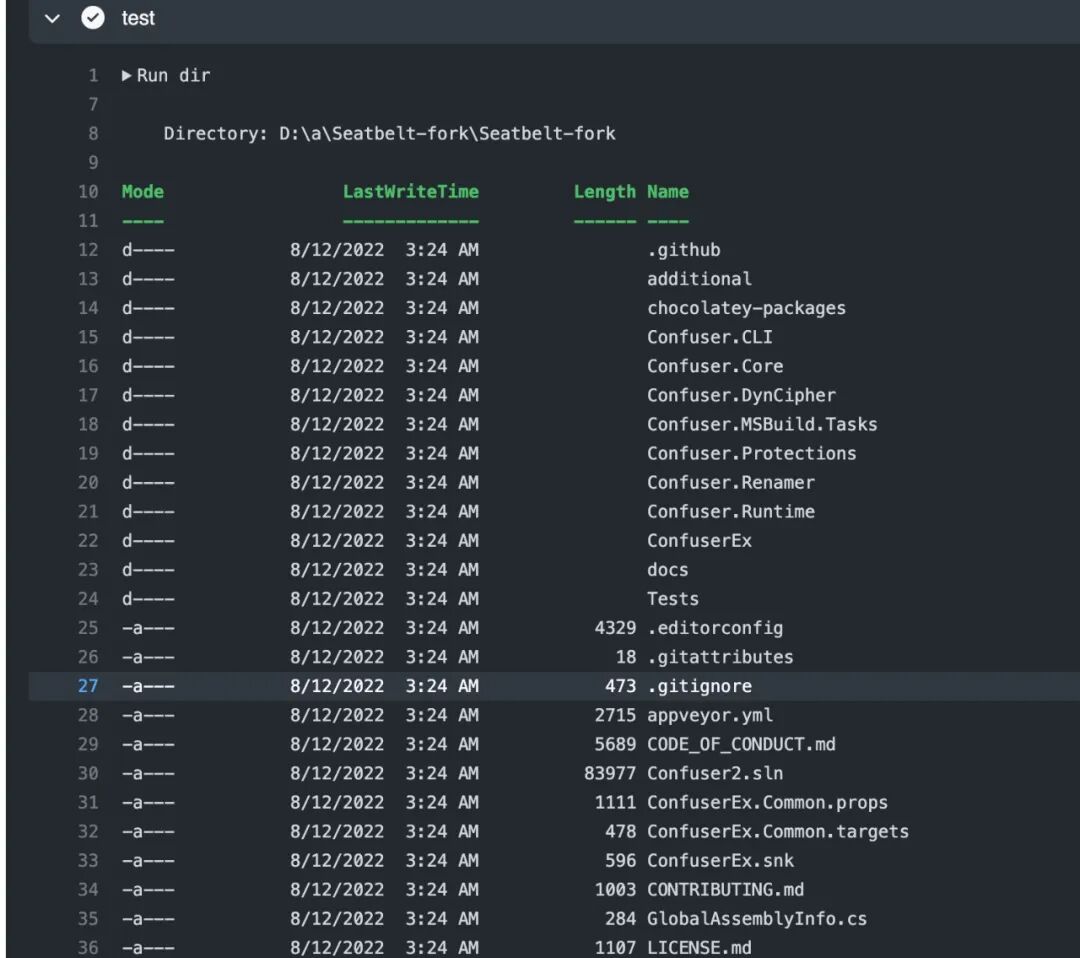Image resolution: width=1080 pixels, height=958 pixels.
Task: Select the CODE_OF_CONDUCT.md file name
Action: [x=741, y=744]
